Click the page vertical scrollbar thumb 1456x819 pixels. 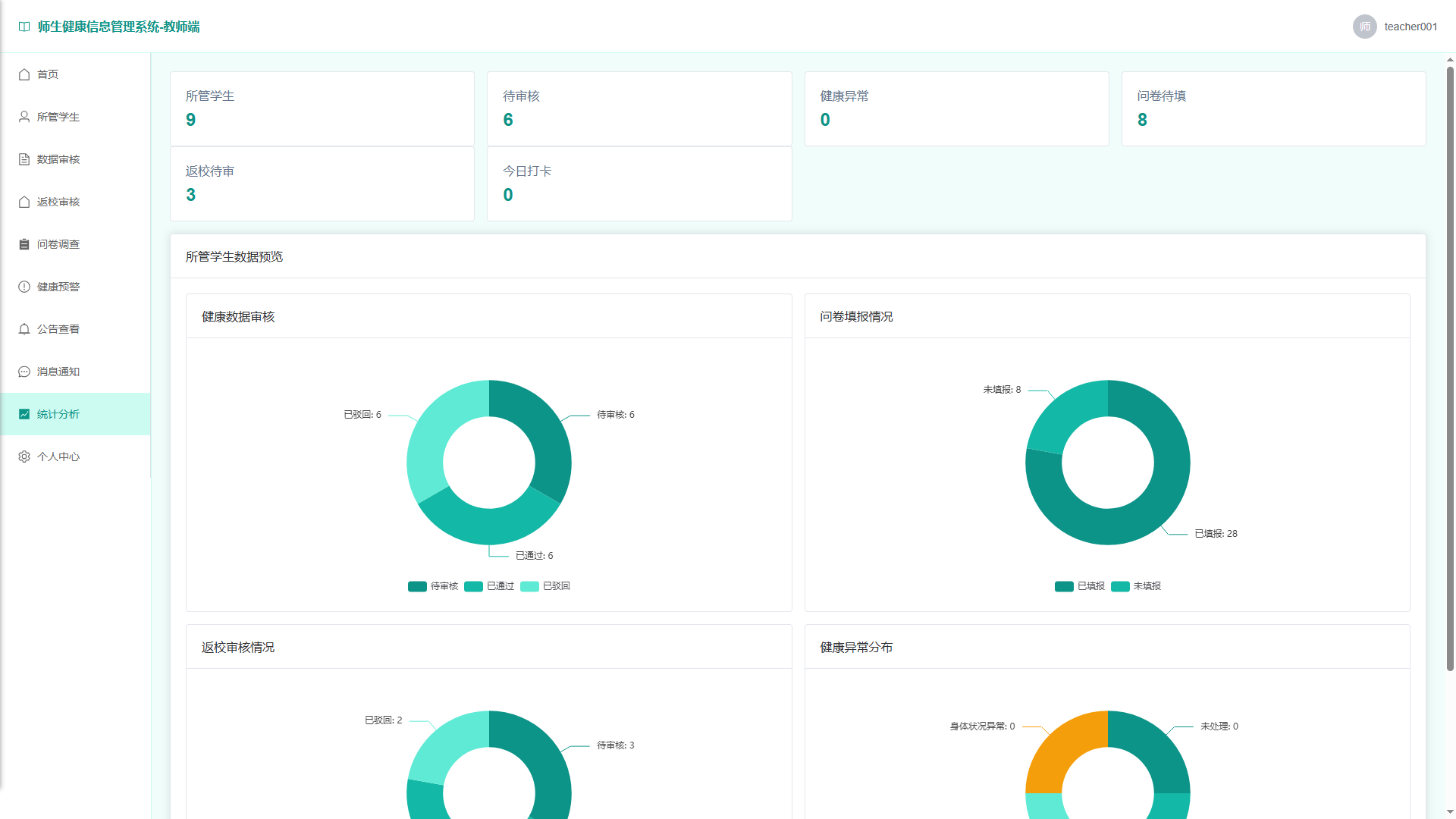coord(1450,369)
